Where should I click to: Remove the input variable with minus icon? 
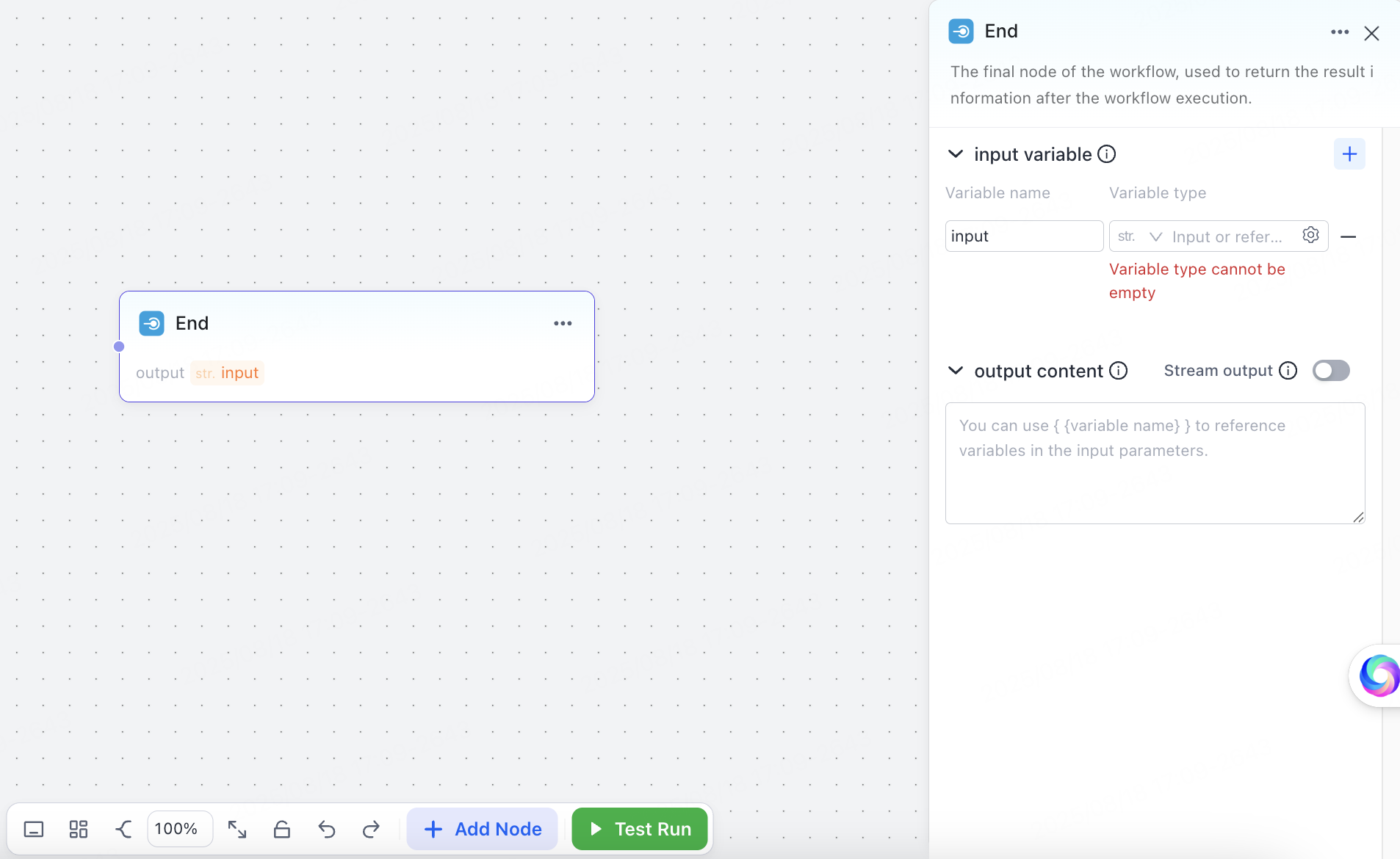pos(1349,236)
